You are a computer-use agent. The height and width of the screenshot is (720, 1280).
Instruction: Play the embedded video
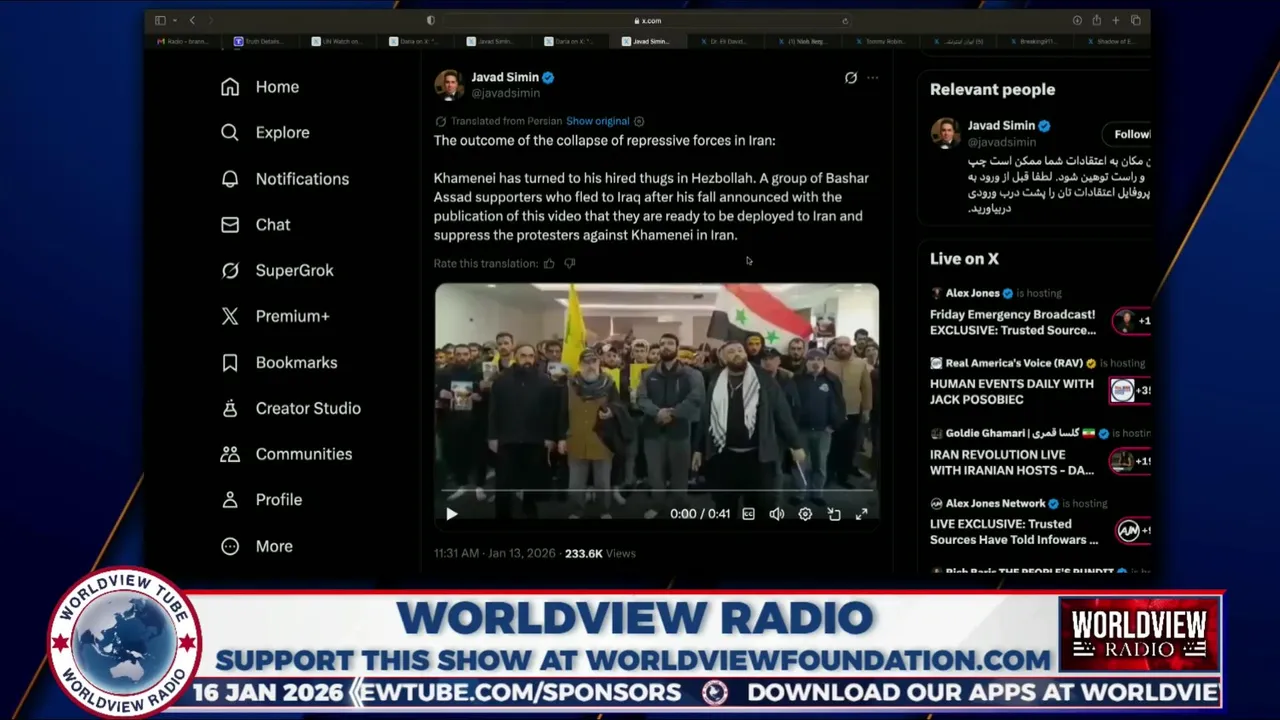[x=451, y=514]
